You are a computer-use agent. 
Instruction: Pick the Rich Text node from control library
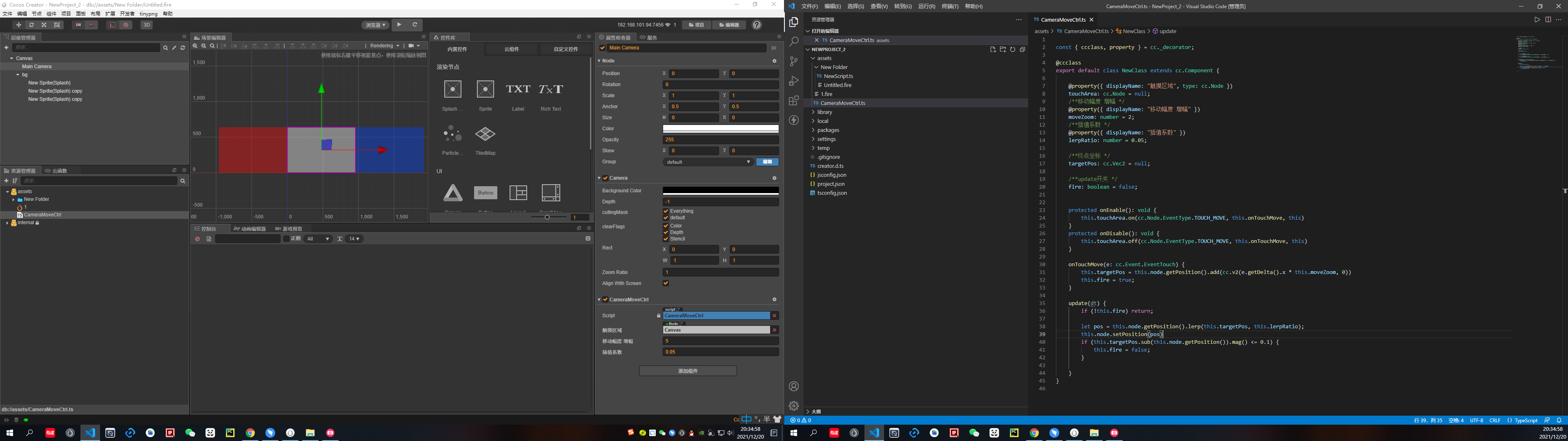(x=550, y=89)
